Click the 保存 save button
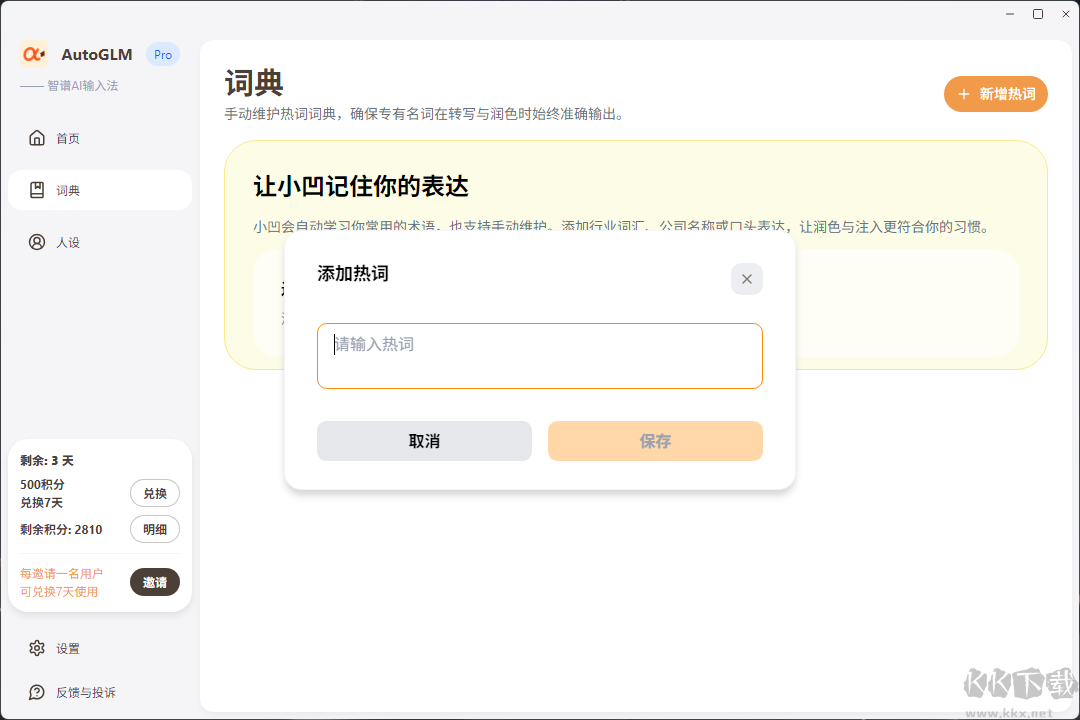Viewport: 1080px width, 720px height. [655, 441]
